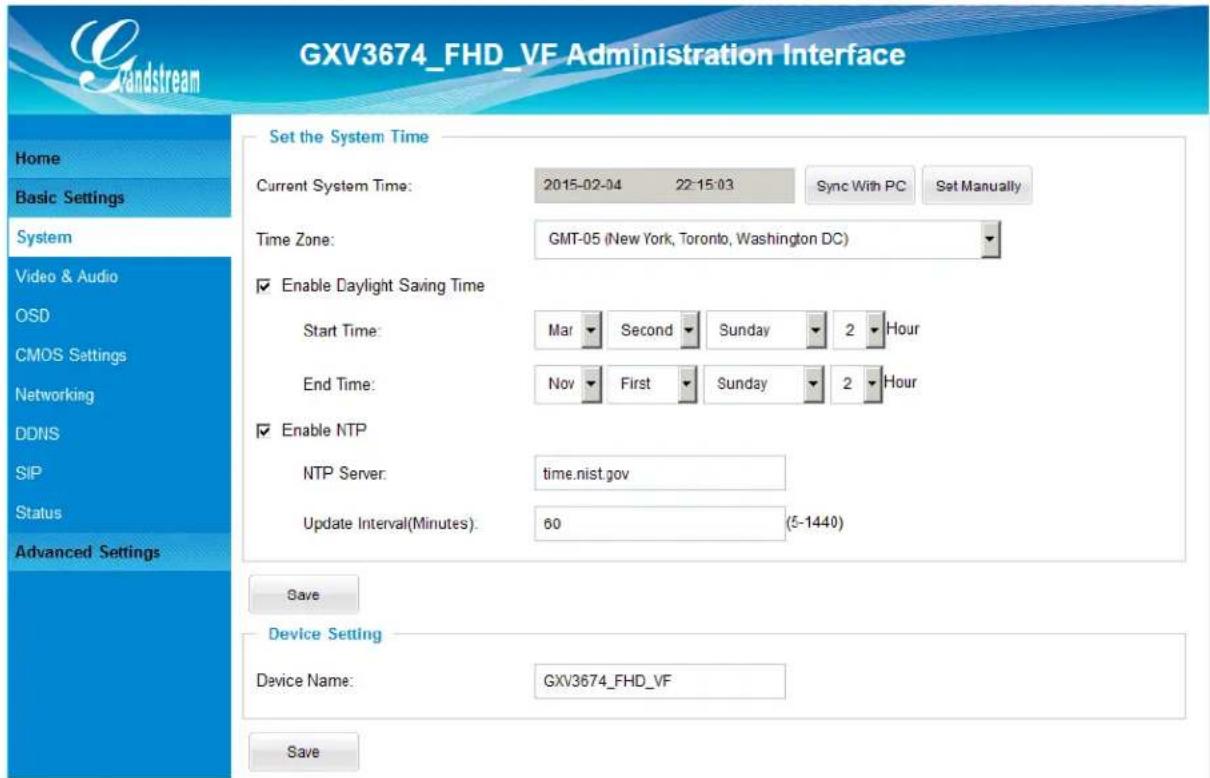This screenshot has width=1210, height=778.
Task: Click Sync With PC button
Action: click(x=860, y=186)
